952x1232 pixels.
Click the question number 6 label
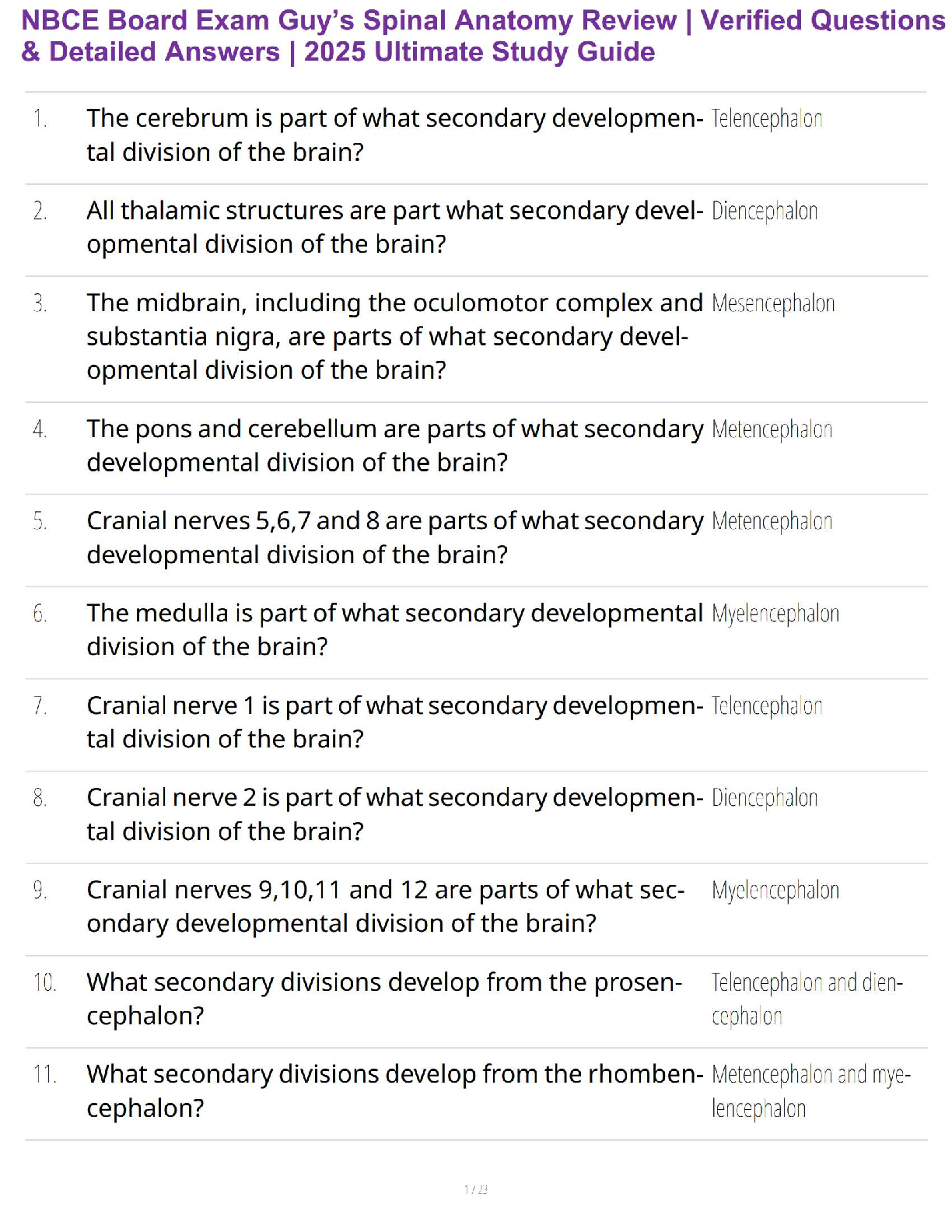coord(40,614)
